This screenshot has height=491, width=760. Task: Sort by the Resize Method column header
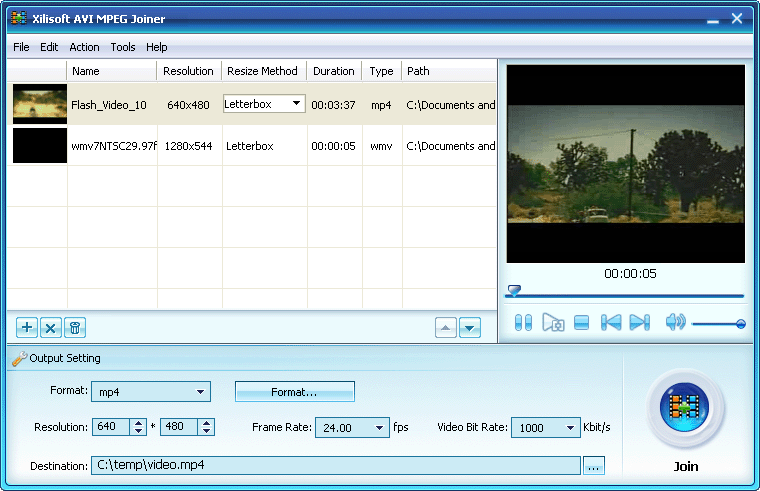click(264, 71)
